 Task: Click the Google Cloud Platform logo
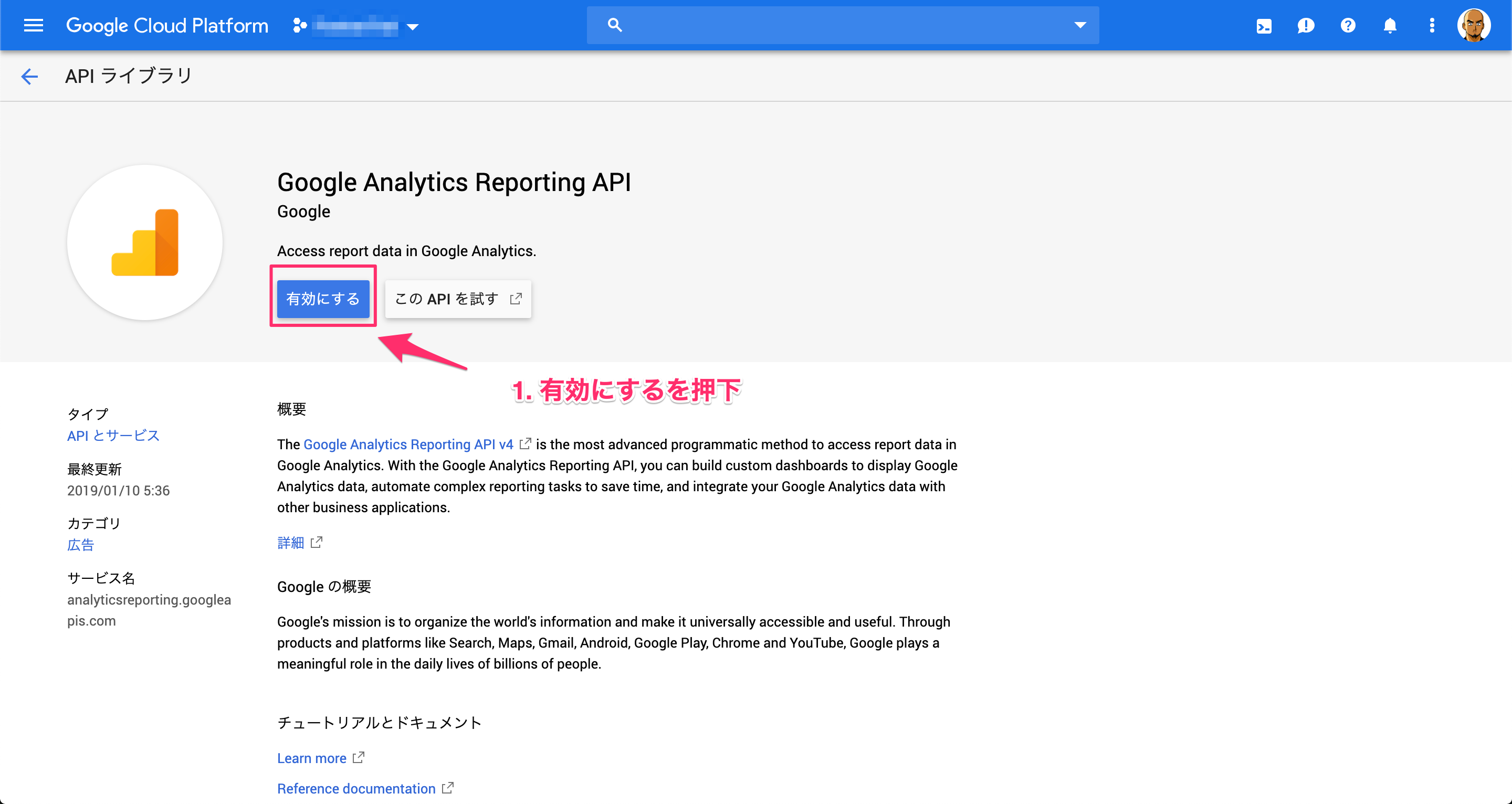(x=167, y=26)
